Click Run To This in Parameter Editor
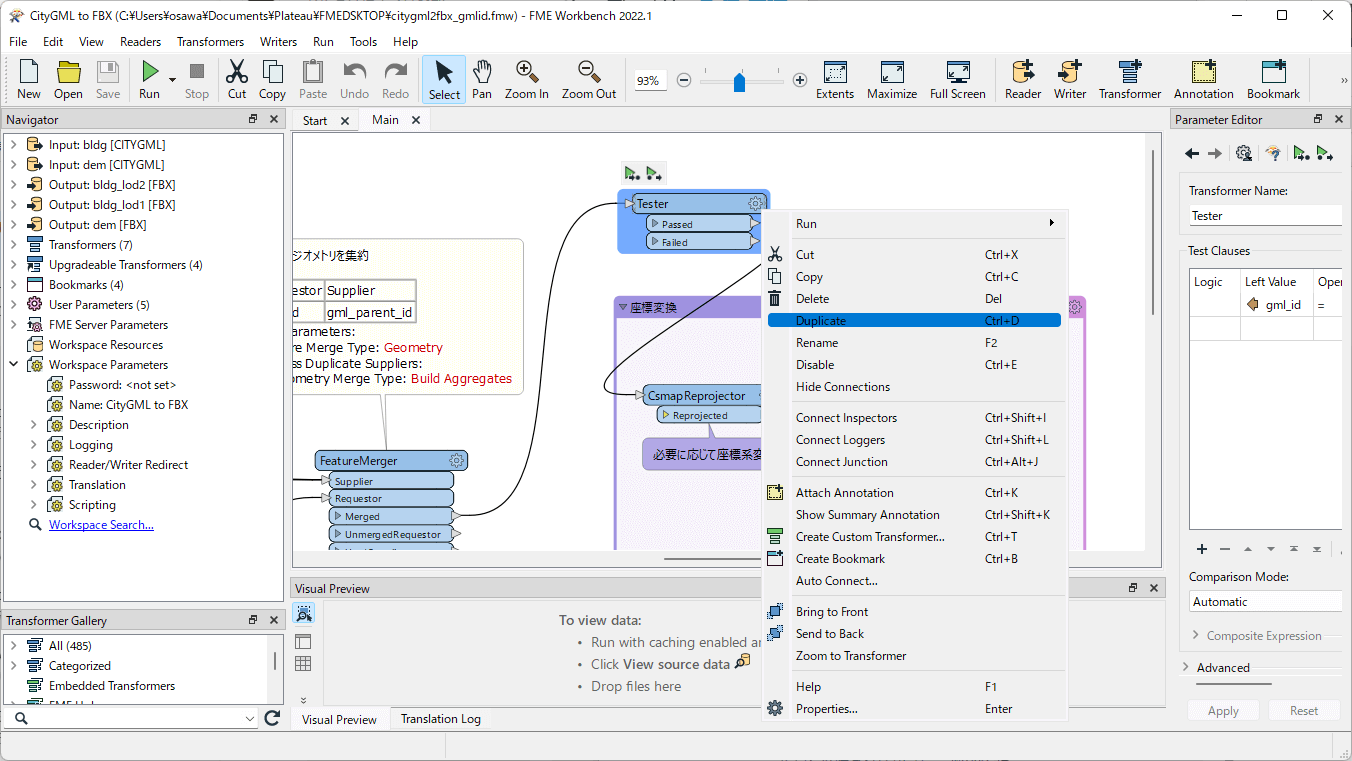Screen dimensions: 1352x761 pyautogui.click(x=1301, y=153)
